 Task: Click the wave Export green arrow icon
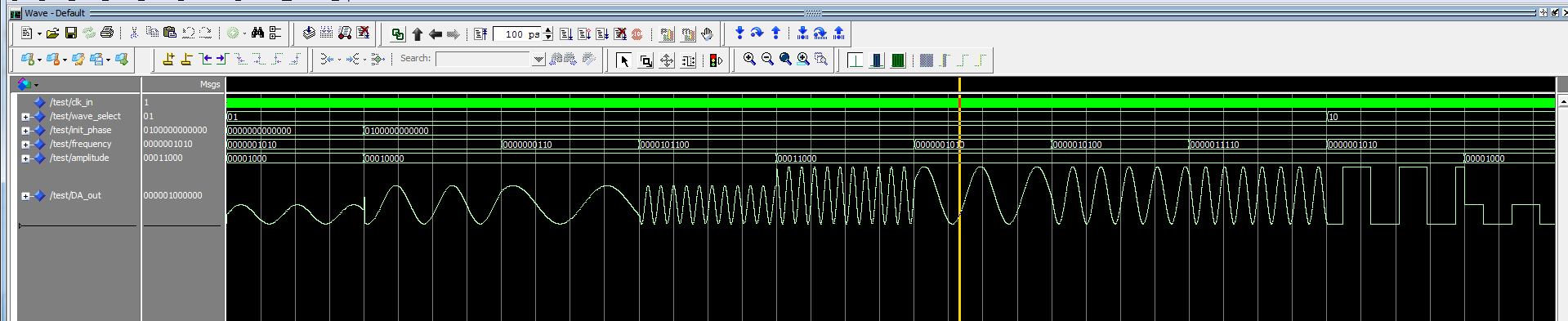123,59
